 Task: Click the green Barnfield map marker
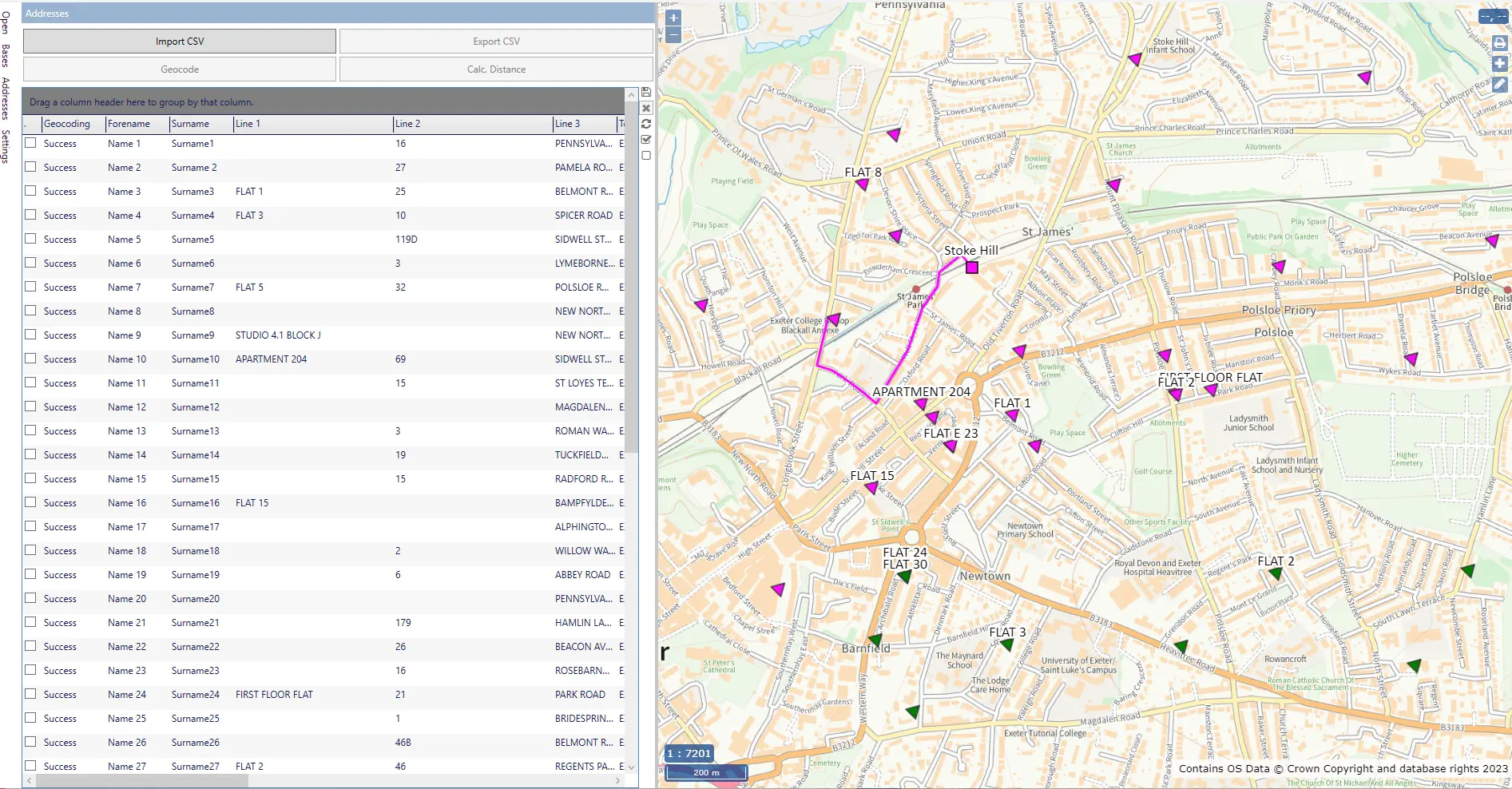pos(875,640)
